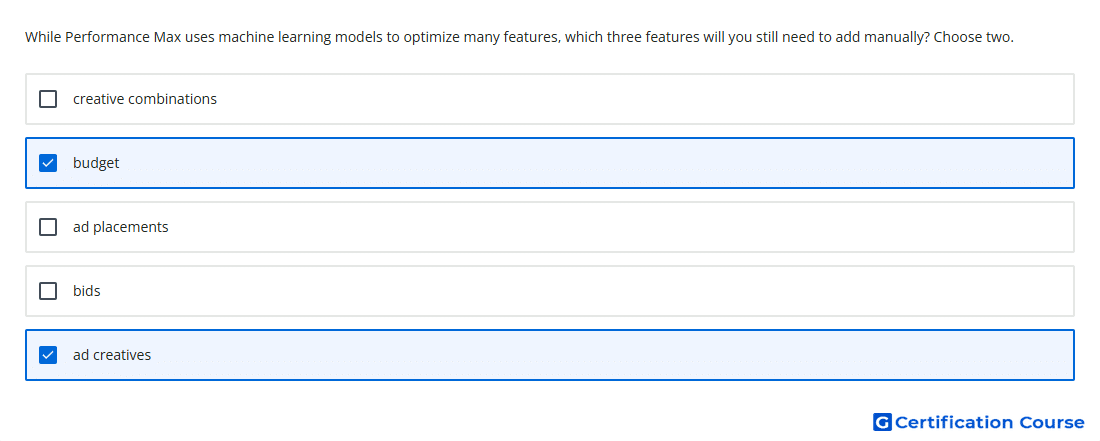
Task: Enable the bids checkbox
Action: pyautogui.click(x=48, y=291)
